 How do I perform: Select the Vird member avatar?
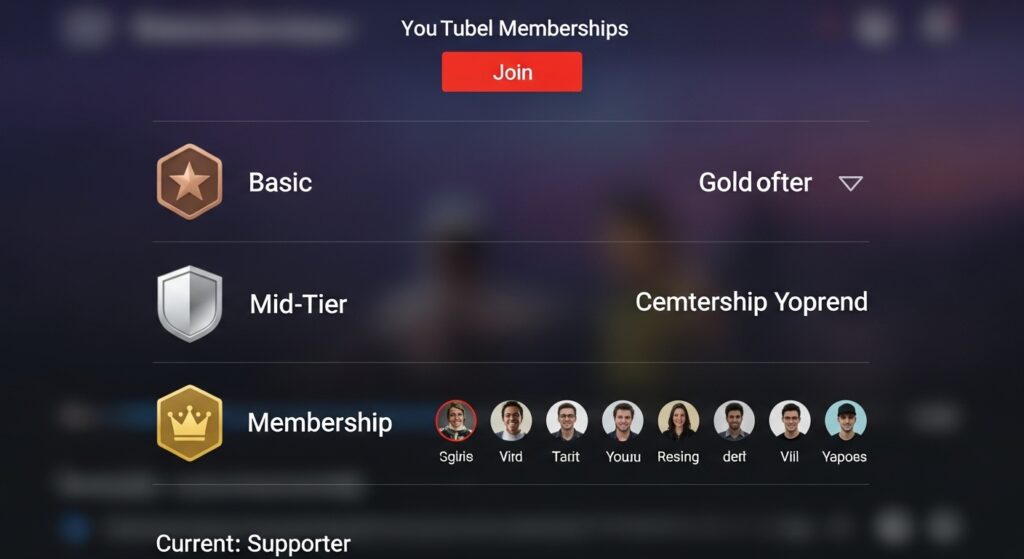pos(511,421)
